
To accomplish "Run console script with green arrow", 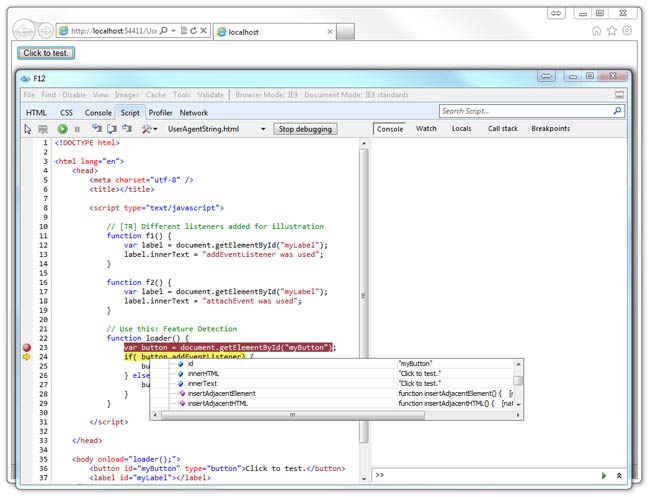I will pyautogui.click(x=604, y=475).
